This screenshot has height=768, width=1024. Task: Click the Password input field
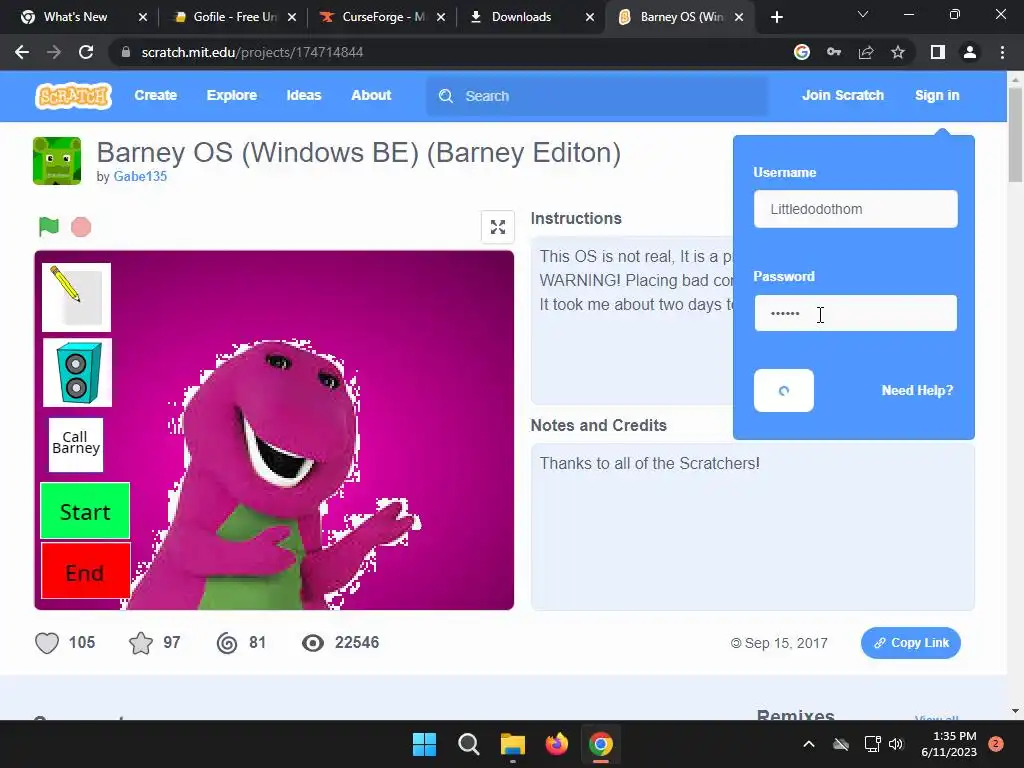point(856,313)
